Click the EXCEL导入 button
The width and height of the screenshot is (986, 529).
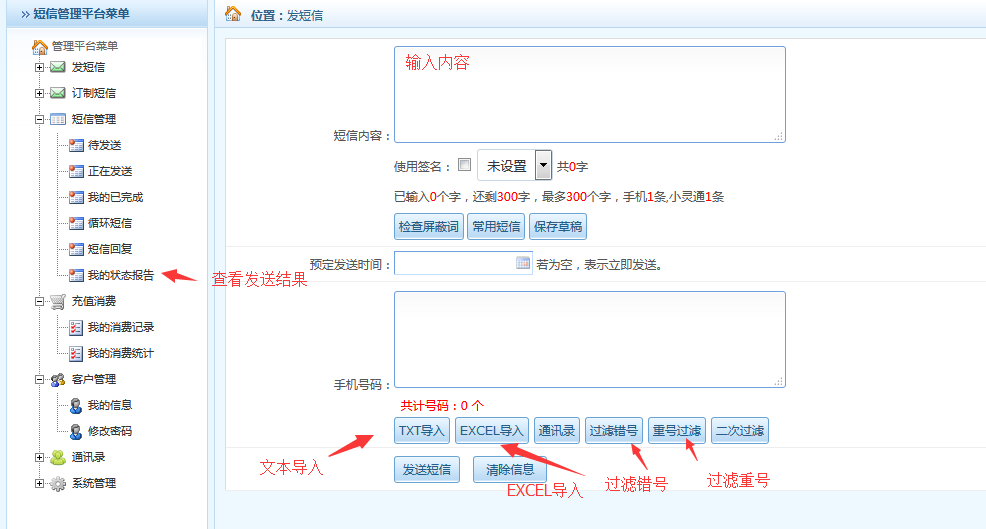click(x=492, y=431)
